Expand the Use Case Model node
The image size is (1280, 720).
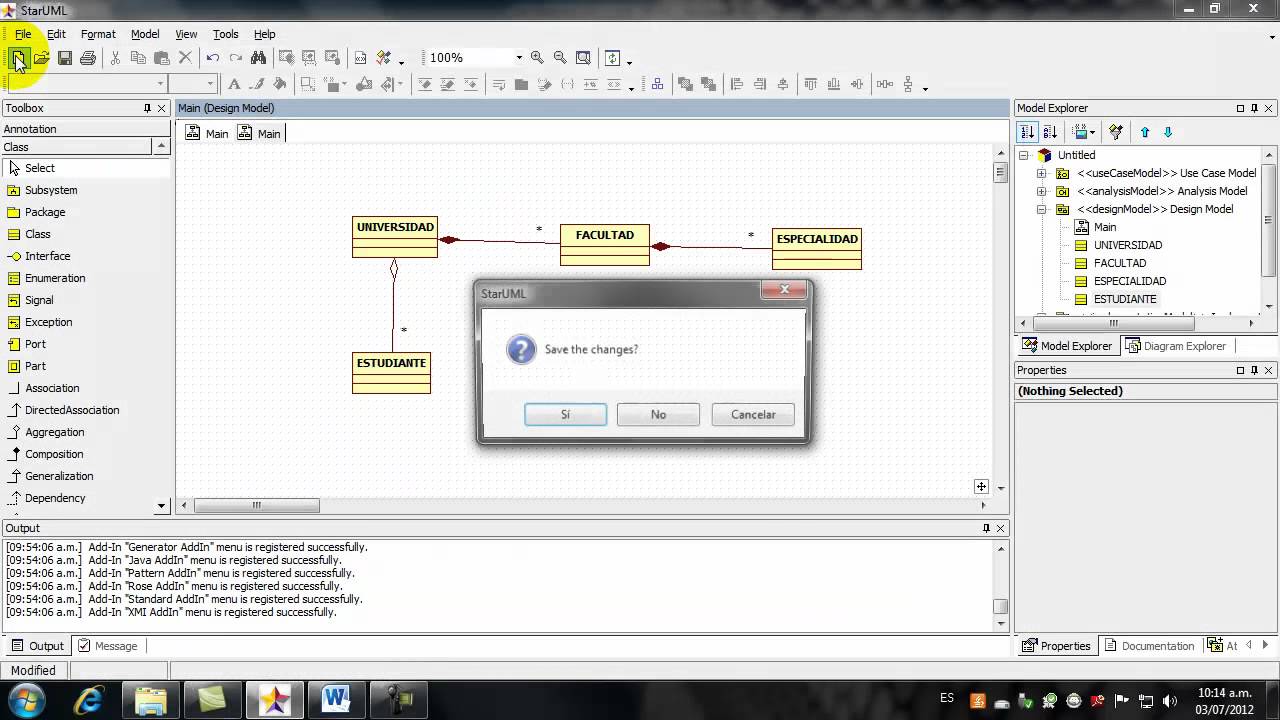[x=1042, y=173]
